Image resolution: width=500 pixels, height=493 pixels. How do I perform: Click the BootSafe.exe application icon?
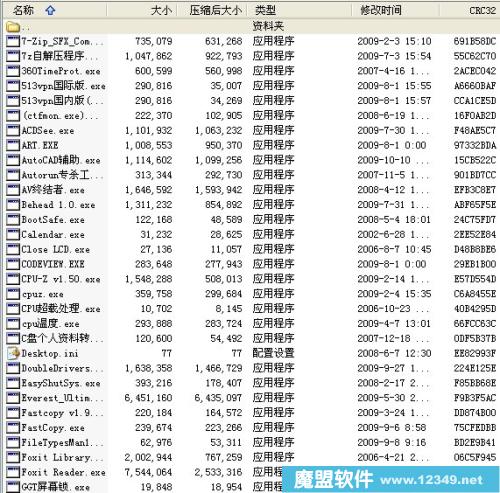(13, 219)
